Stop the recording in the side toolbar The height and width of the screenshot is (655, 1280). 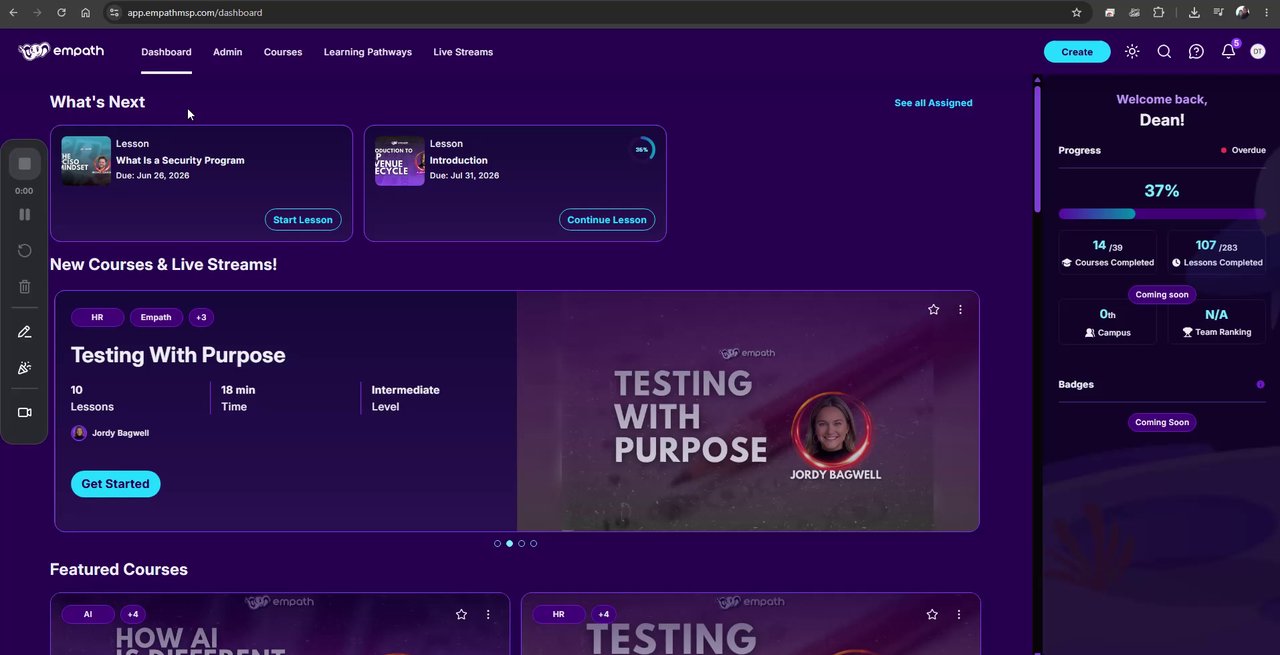click(25, 164)
